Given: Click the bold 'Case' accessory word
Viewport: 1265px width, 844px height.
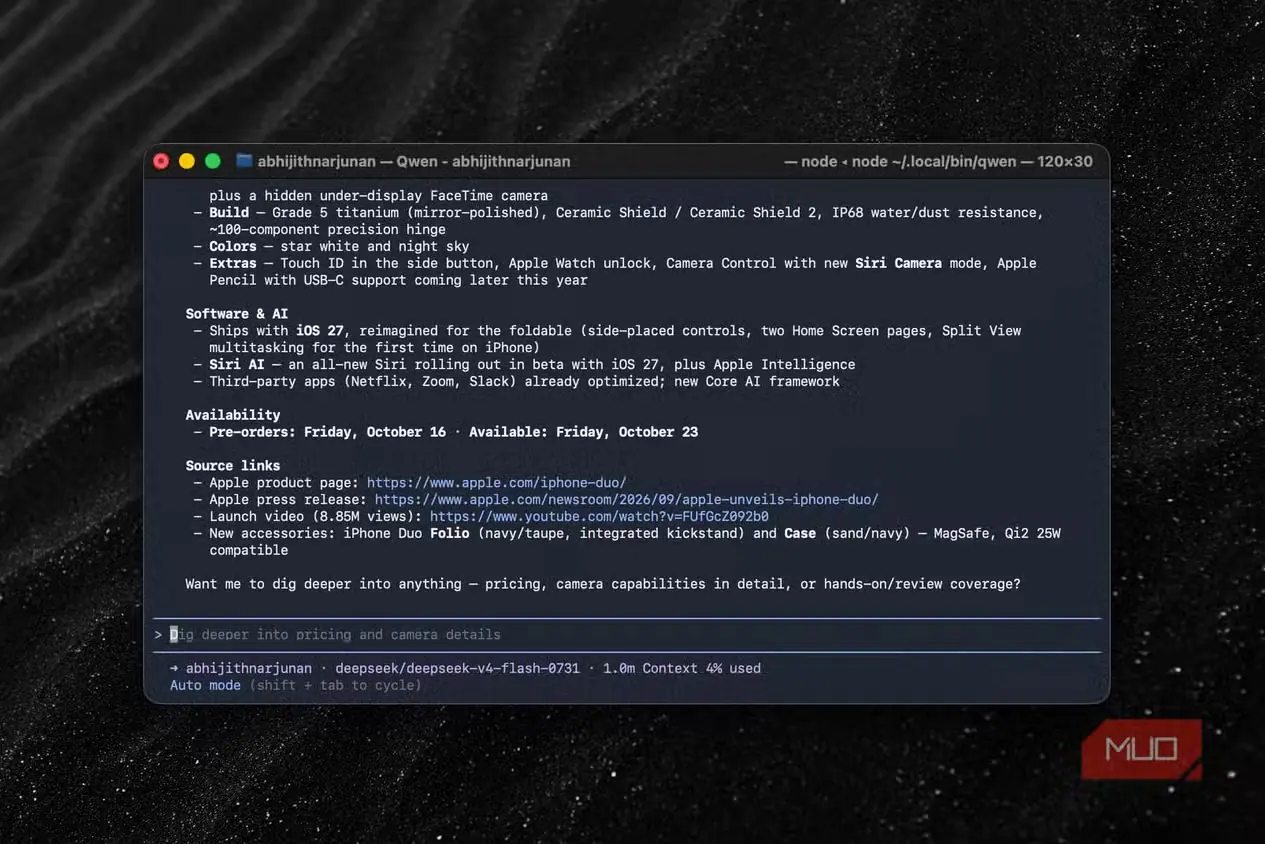Looking at the screenshot, I should (x=800, y=534).
